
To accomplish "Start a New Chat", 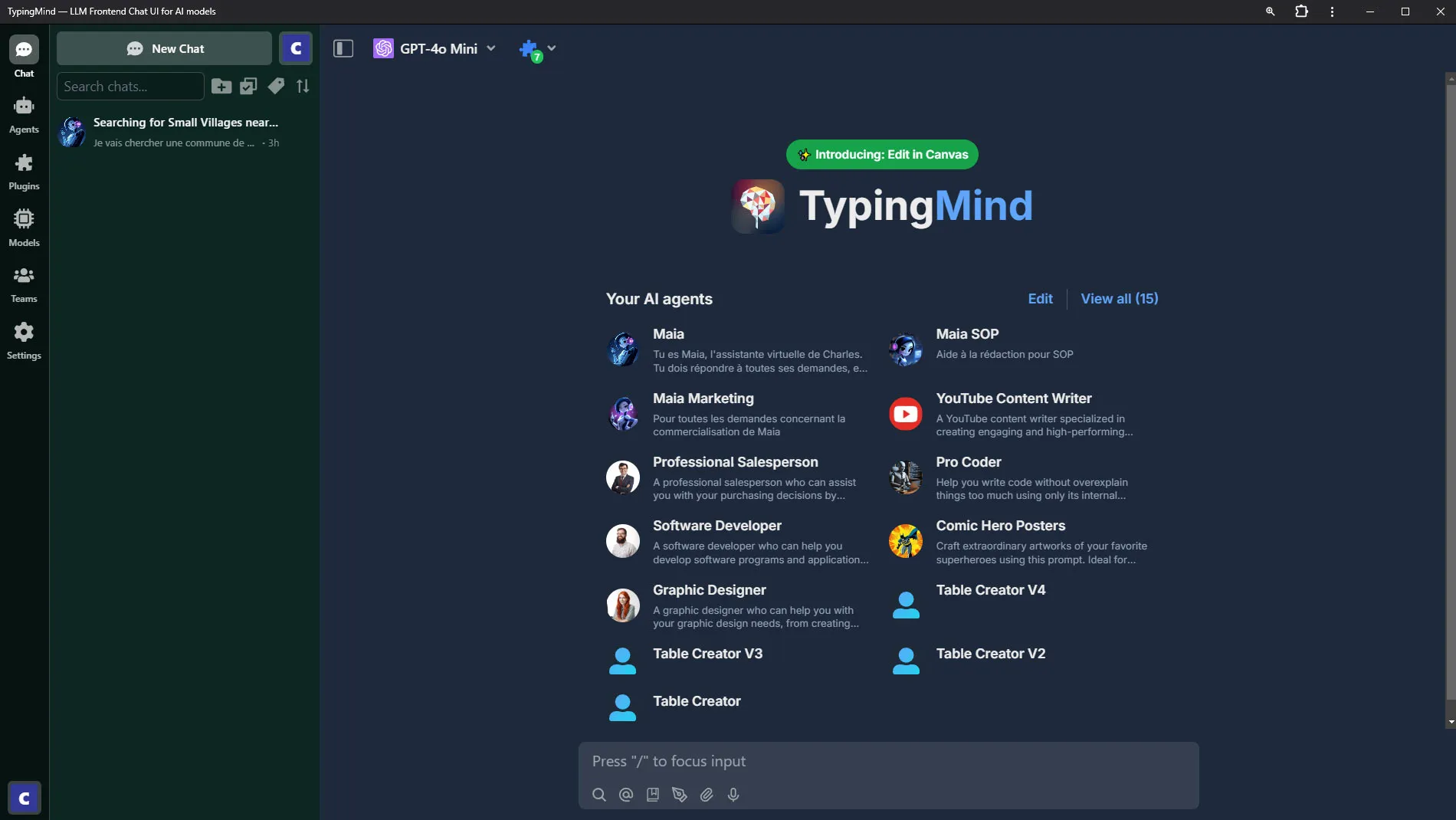I will [164, 48].
